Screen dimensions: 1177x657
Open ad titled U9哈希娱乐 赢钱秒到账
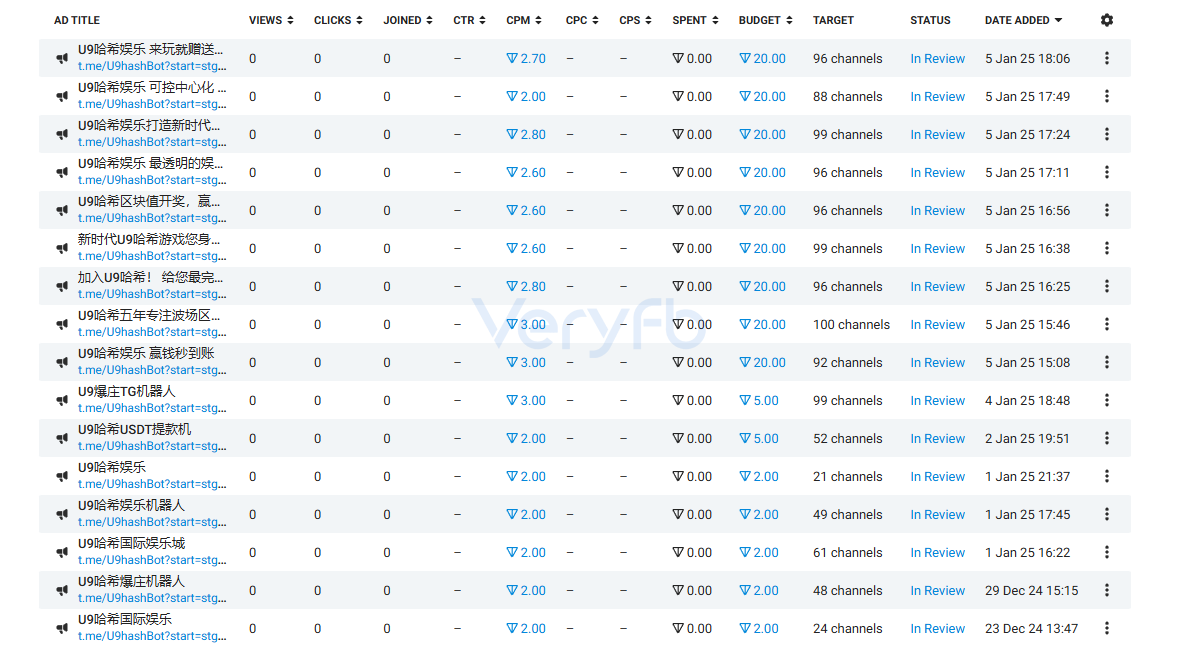(x=146, y=354)
